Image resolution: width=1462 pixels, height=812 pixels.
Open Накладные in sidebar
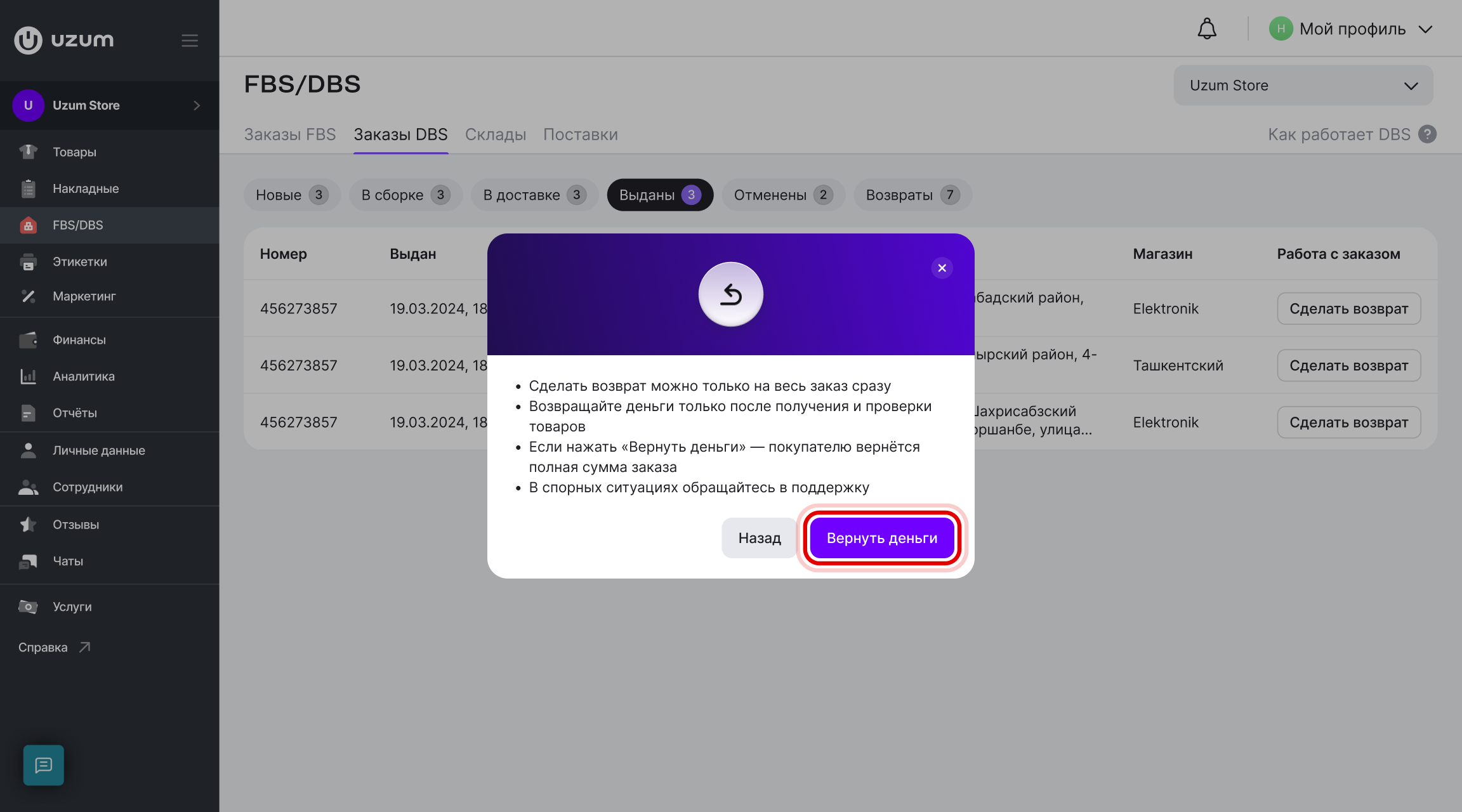tap(109, 188)
